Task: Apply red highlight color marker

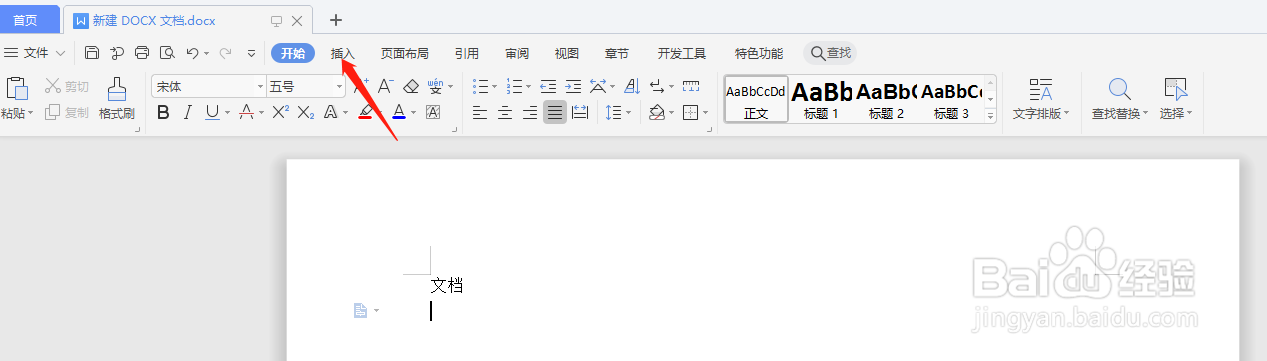Action: click(366, 113)
